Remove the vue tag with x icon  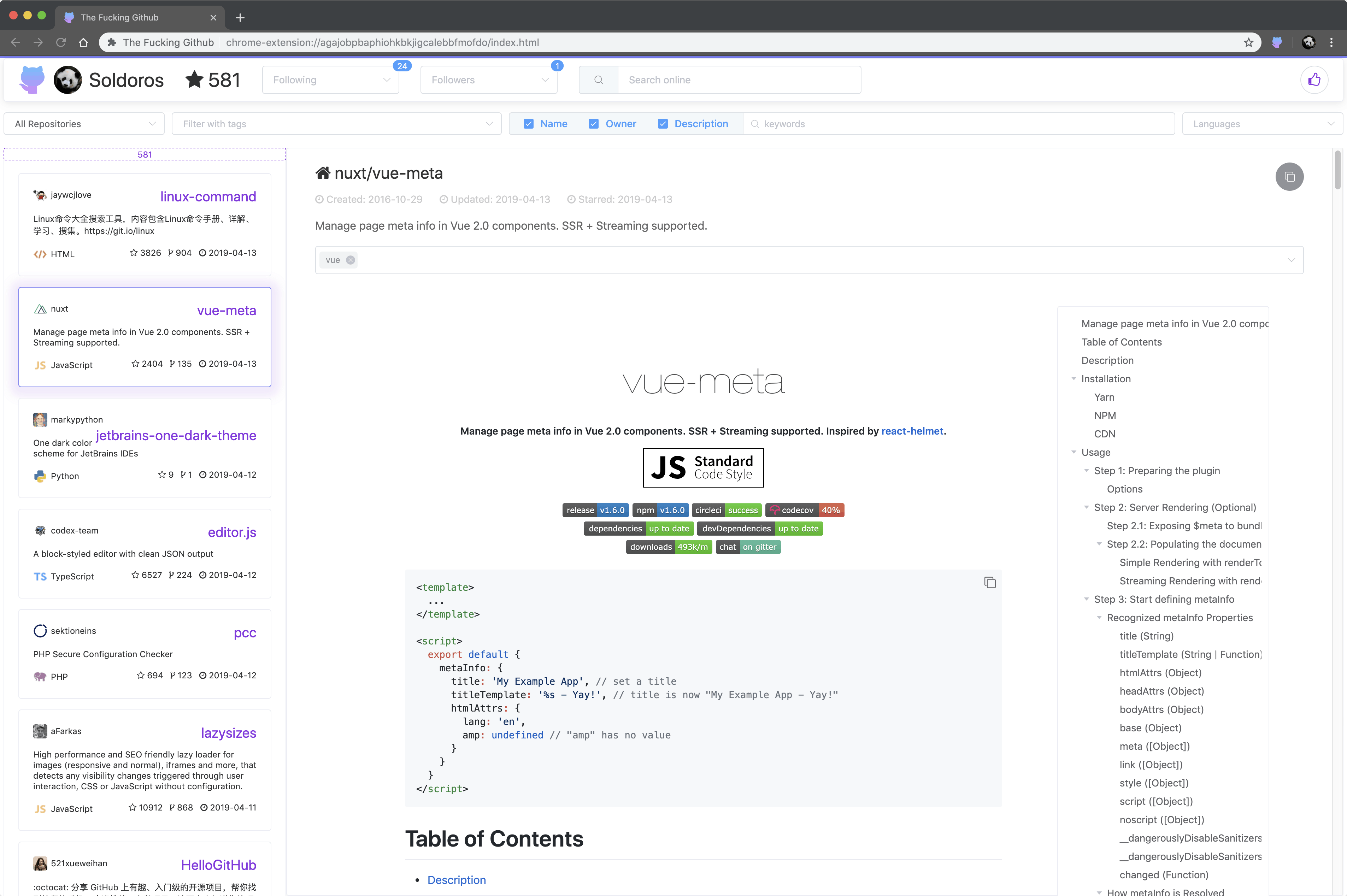(350, 260)
